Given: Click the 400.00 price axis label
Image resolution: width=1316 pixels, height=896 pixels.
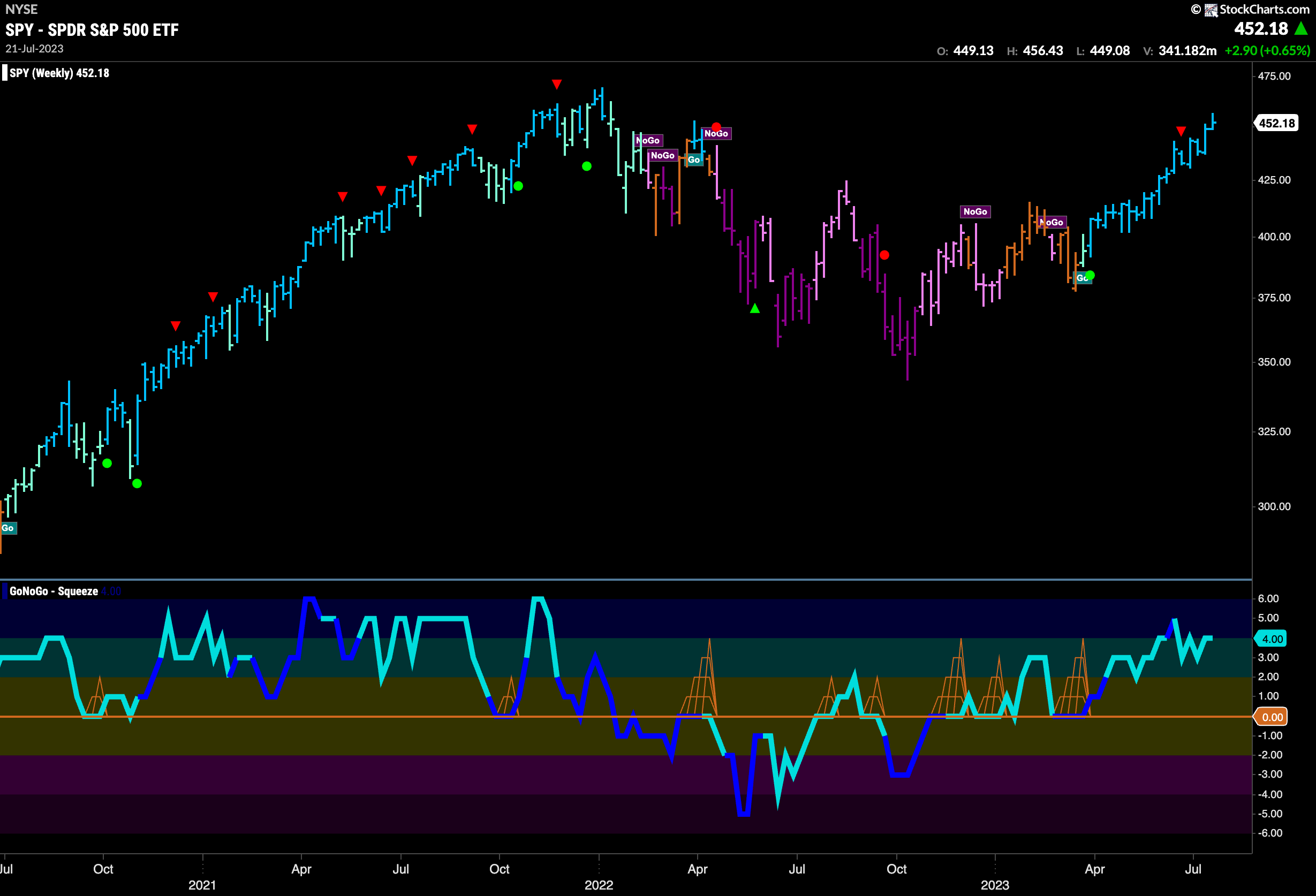Looking at the screenshot, I should pyautogui.click(x=1274, y=237).
